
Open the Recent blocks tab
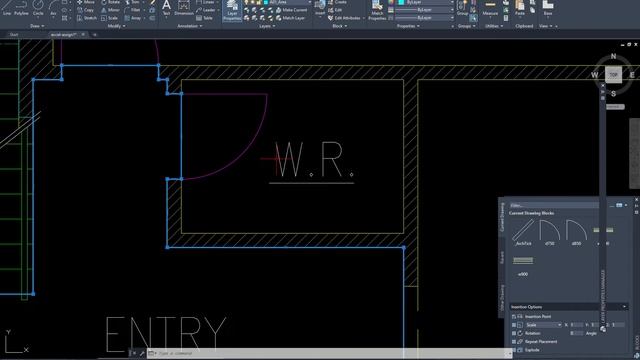pyautogui.click(x=502, y=257)
